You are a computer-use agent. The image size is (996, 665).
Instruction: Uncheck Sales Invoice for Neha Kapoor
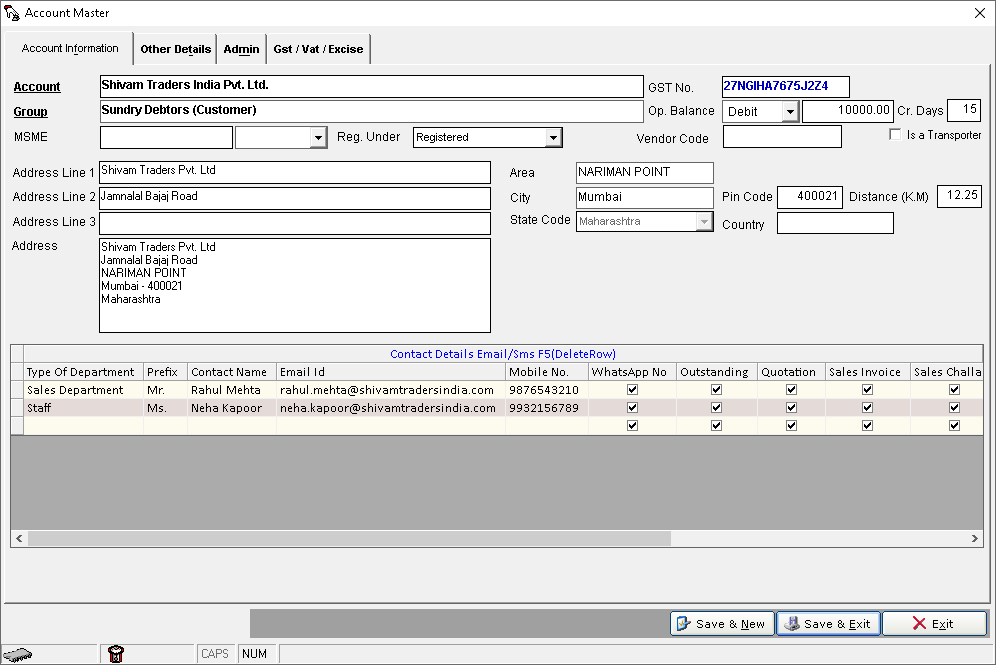coord(868,408)
